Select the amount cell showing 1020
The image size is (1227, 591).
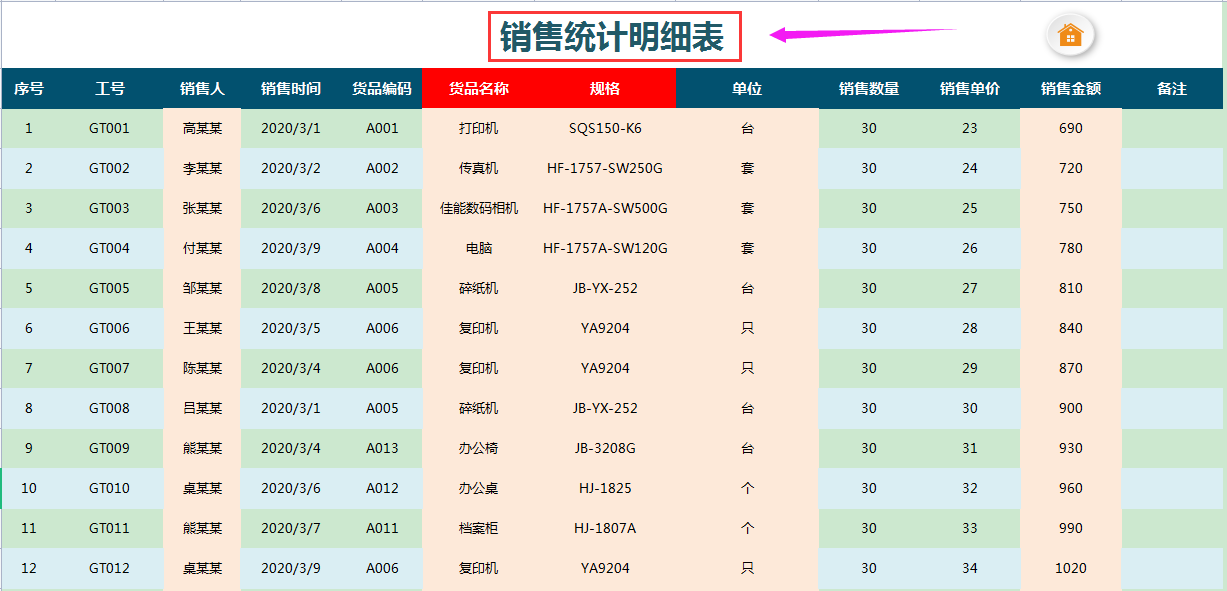(x=1071, y=568)
